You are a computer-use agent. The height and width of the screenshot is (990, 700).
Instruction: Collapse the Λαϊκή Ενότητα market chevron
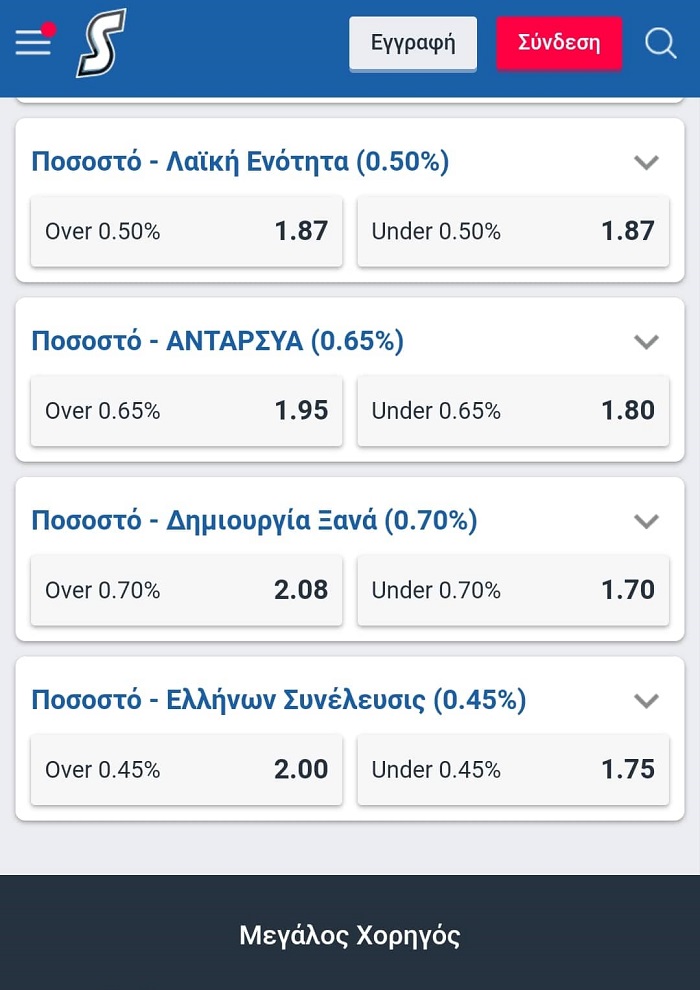coord(646,162)
